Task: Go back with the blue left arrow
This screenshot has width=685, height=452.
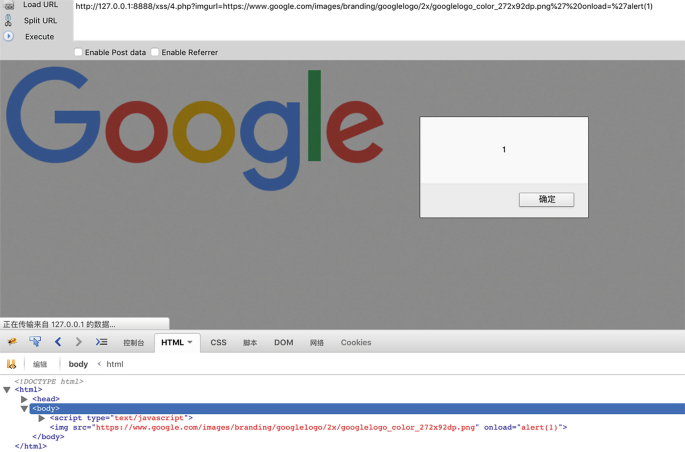Action: pyautogui.click(x=58, y=342)
